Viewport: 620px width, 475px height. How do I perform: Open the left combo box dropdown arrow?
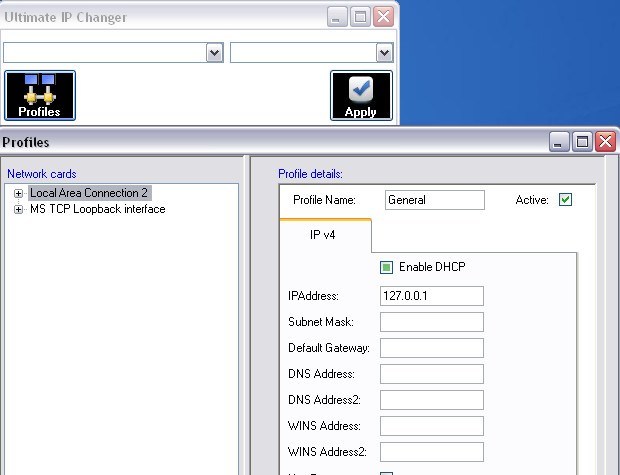[214, 53]
